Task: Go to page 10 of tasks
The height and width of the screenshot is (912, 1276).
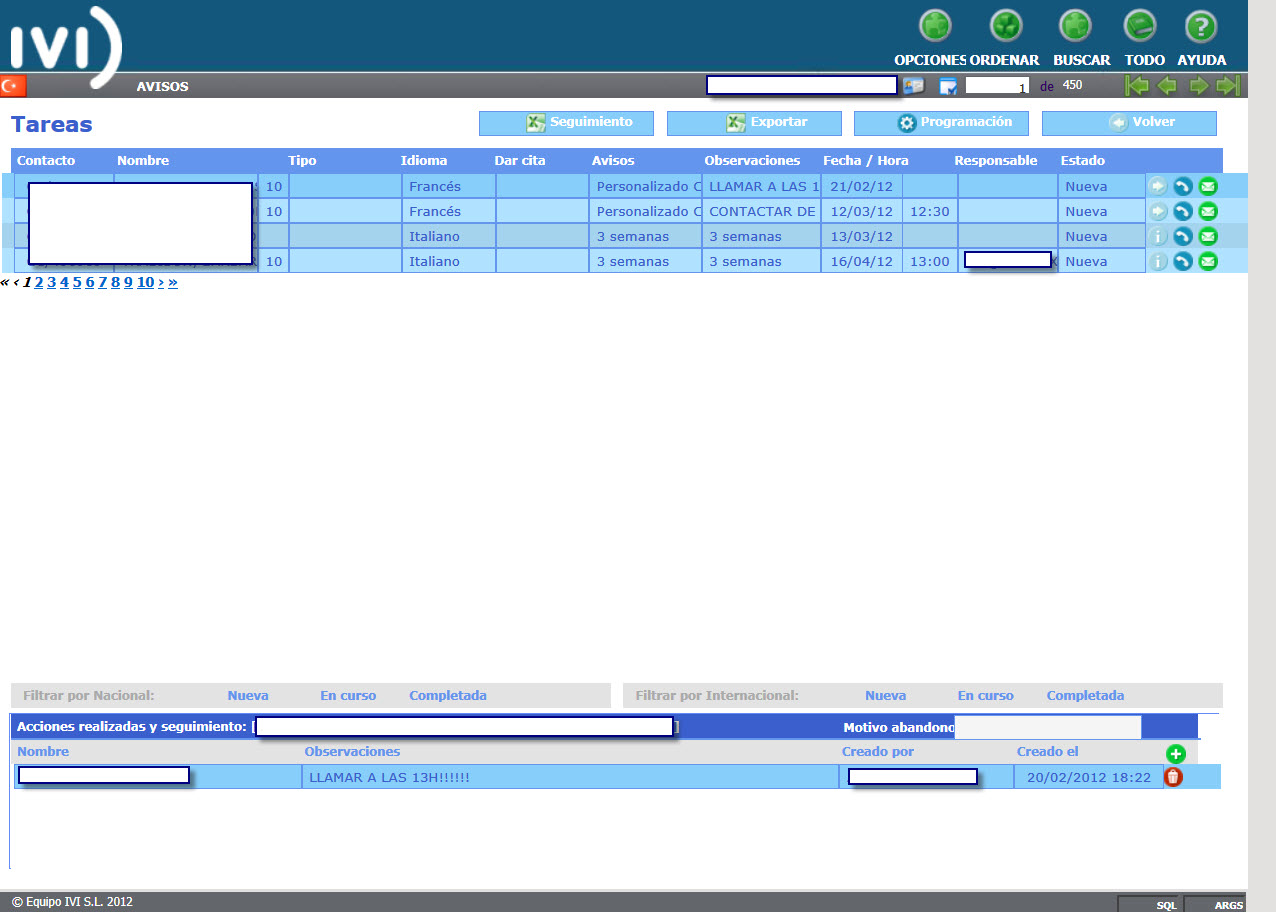Action: click(x=145, y=282)
